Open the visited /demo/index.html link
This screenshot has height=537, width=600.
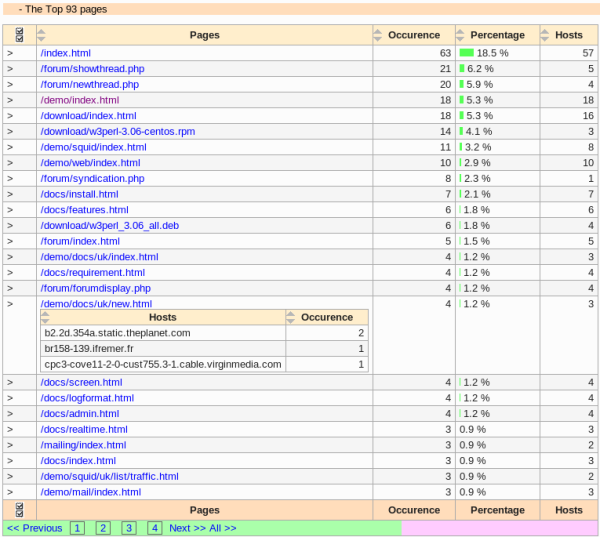(x=80, y=100)
